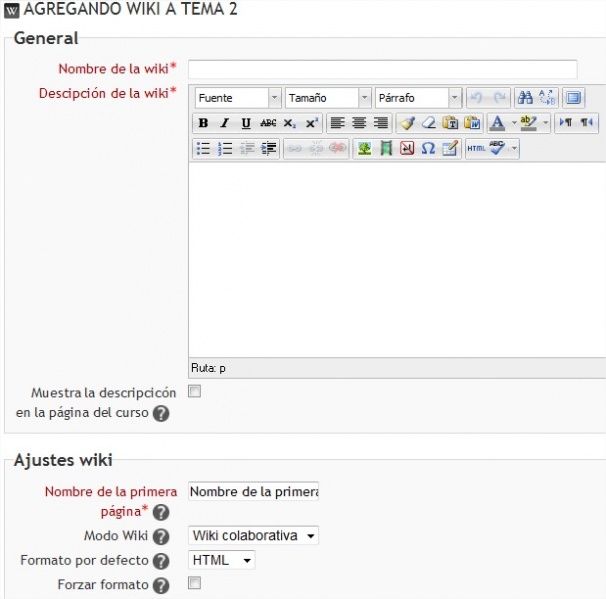Click the Nombre de la primera página field
The width and height of the screenshot is (606, 599).
point(253,491)
